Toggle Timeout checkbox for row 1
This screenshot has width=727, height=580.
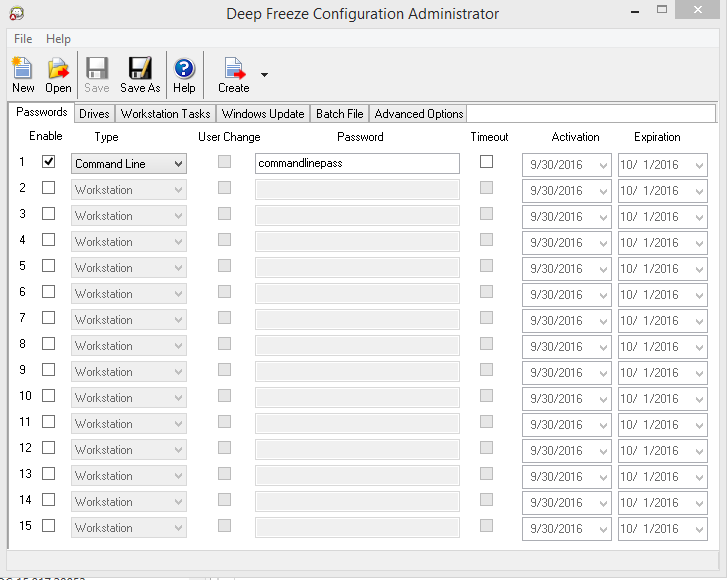486,162
